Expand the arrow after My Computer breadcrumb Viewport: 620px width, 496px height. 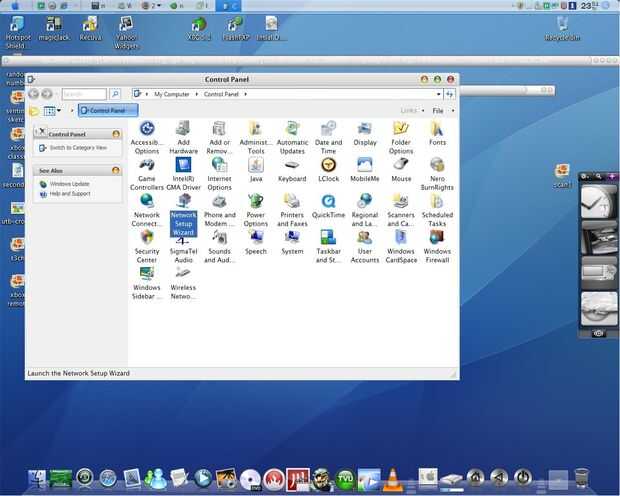tap(197, 94)
